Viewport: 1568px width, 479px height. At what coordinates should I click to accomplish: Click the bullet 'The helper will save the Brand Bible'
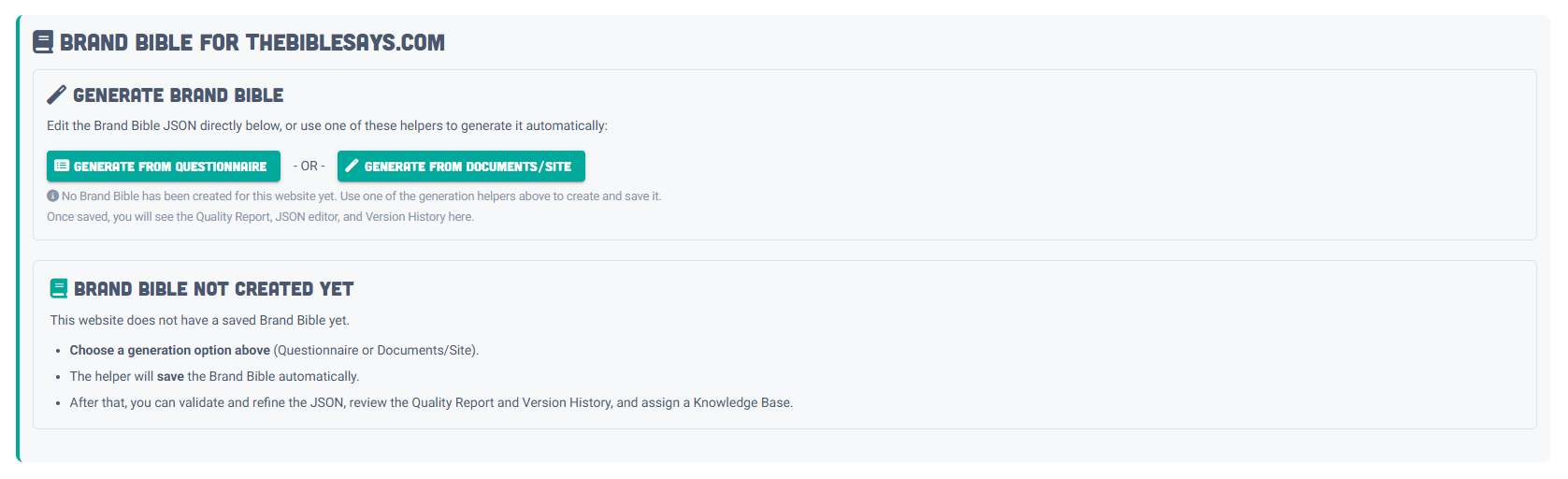(x=214, y=376)
